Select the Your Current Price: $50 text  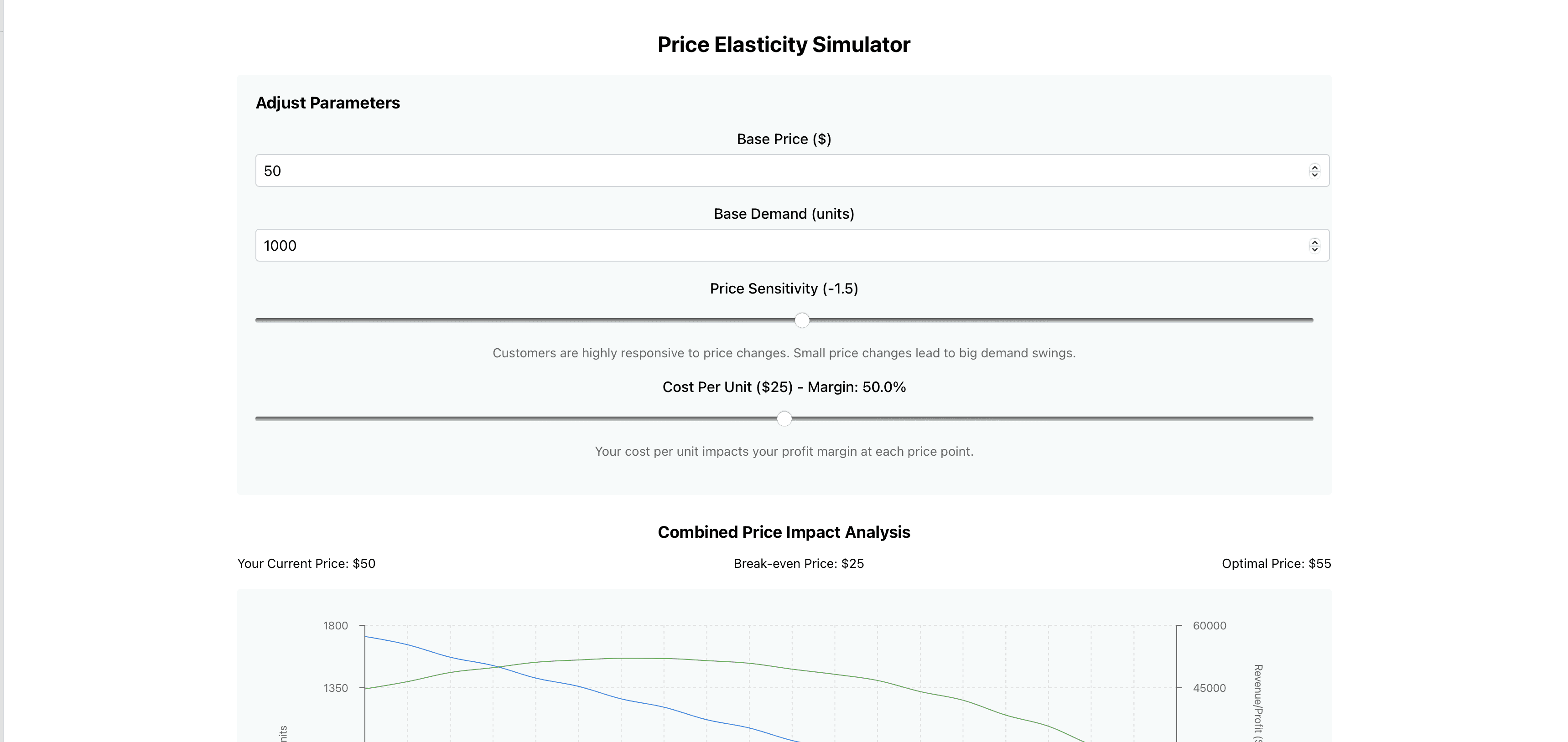[306, 564]
